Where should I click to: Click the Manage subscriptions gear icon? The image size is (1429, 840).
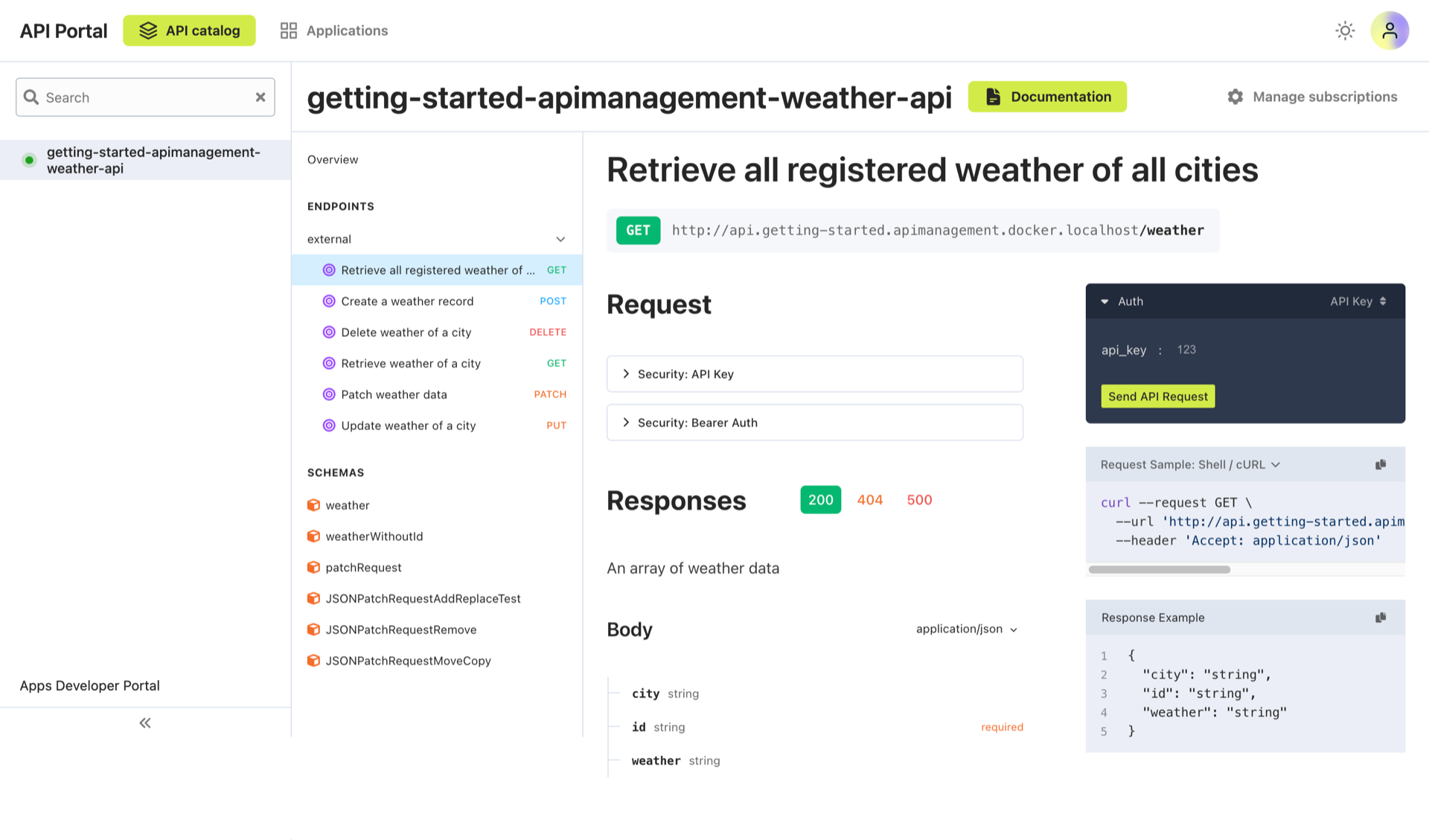(x=1235, y=97)
